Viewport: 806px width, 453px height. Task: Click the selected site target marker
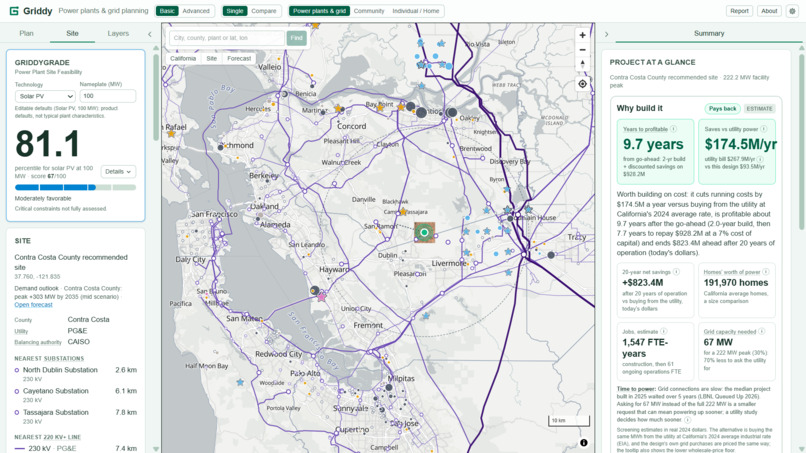click(x=424, y=232)
